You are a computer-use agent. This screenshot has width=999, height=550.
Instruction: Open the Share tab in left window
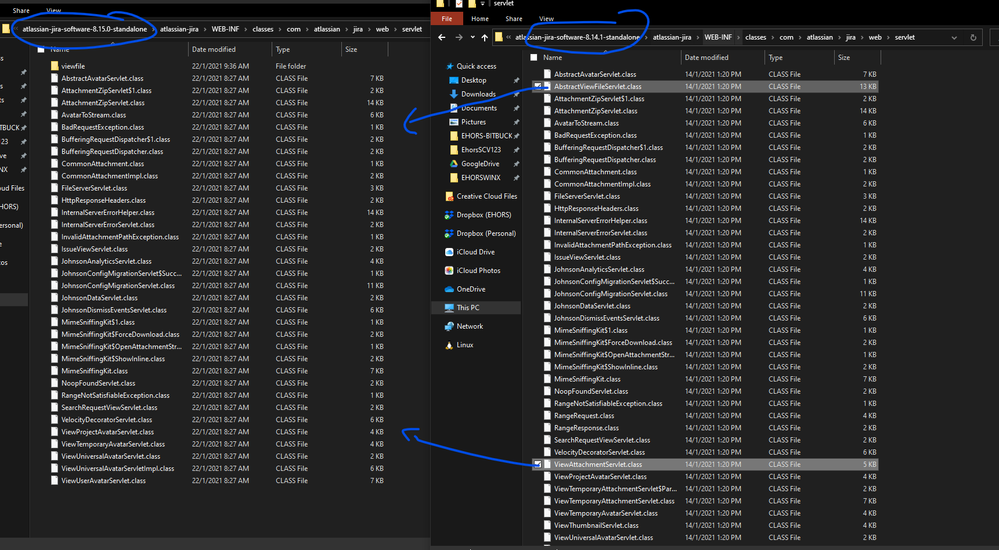[21, 11]
